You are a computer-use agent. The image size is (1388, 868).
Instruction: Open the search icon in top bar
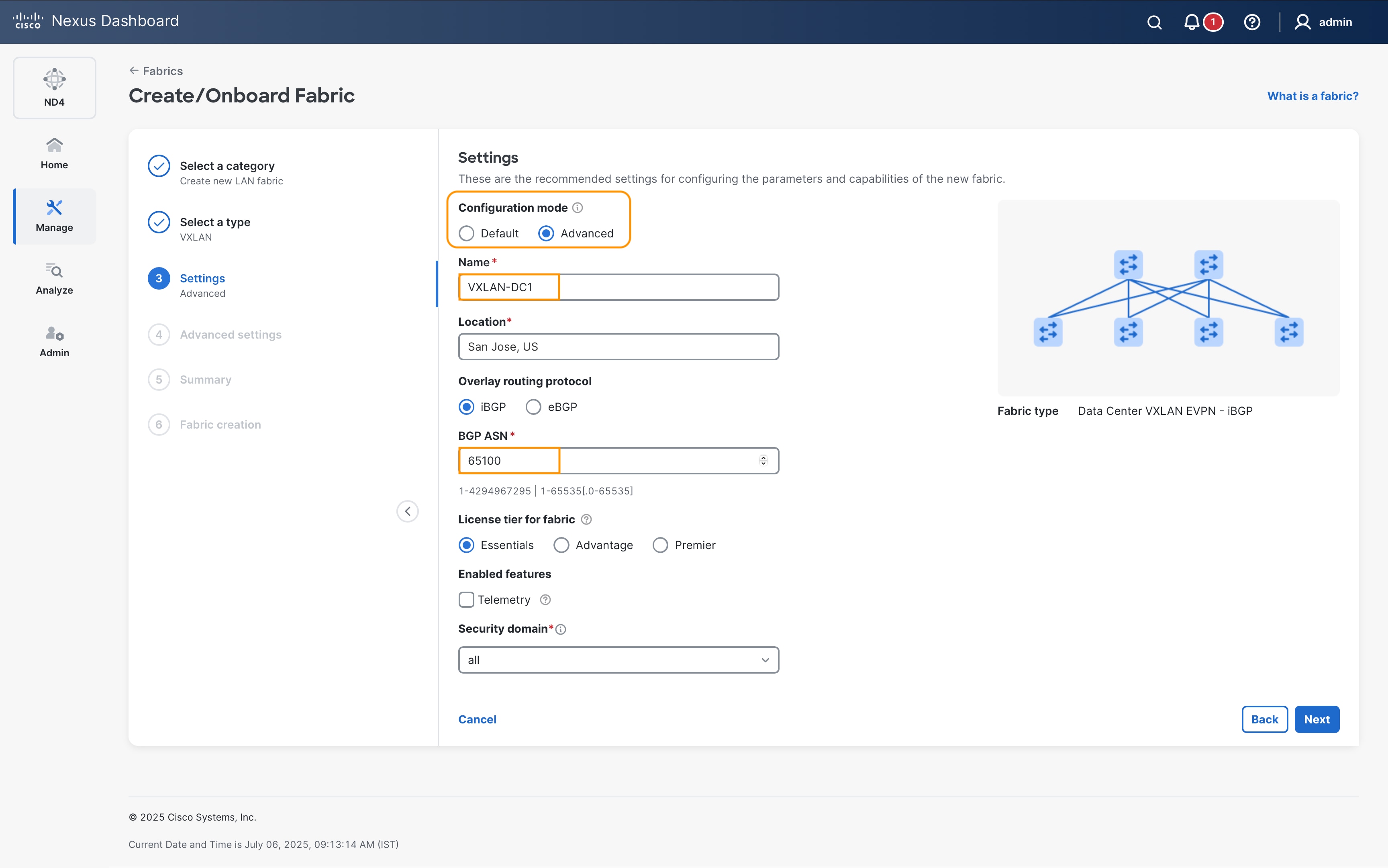point(1154,22)
